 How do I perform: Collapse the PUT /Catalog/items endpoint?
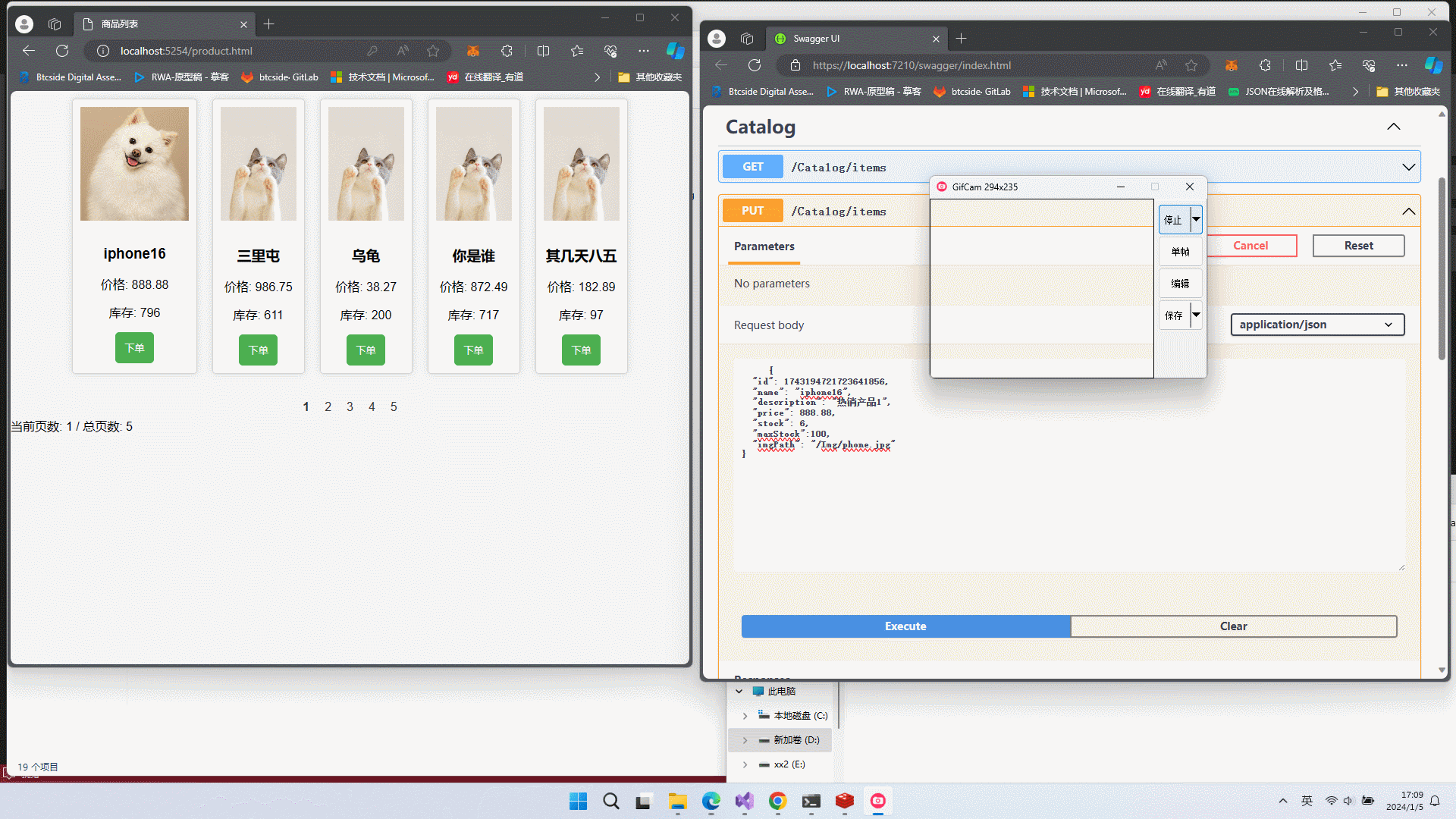pyautogui.click(x=1409, y=211)
